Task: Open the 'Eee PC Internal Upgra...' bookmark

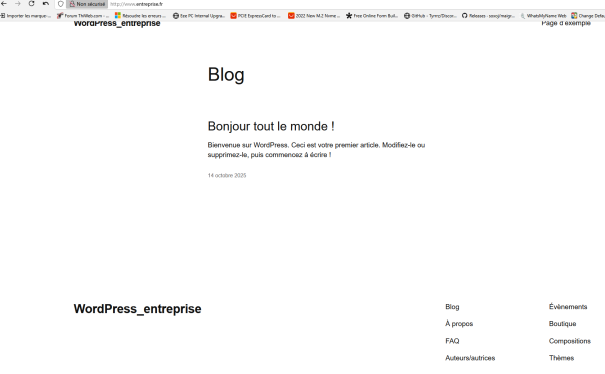Action: click(199, 16)
